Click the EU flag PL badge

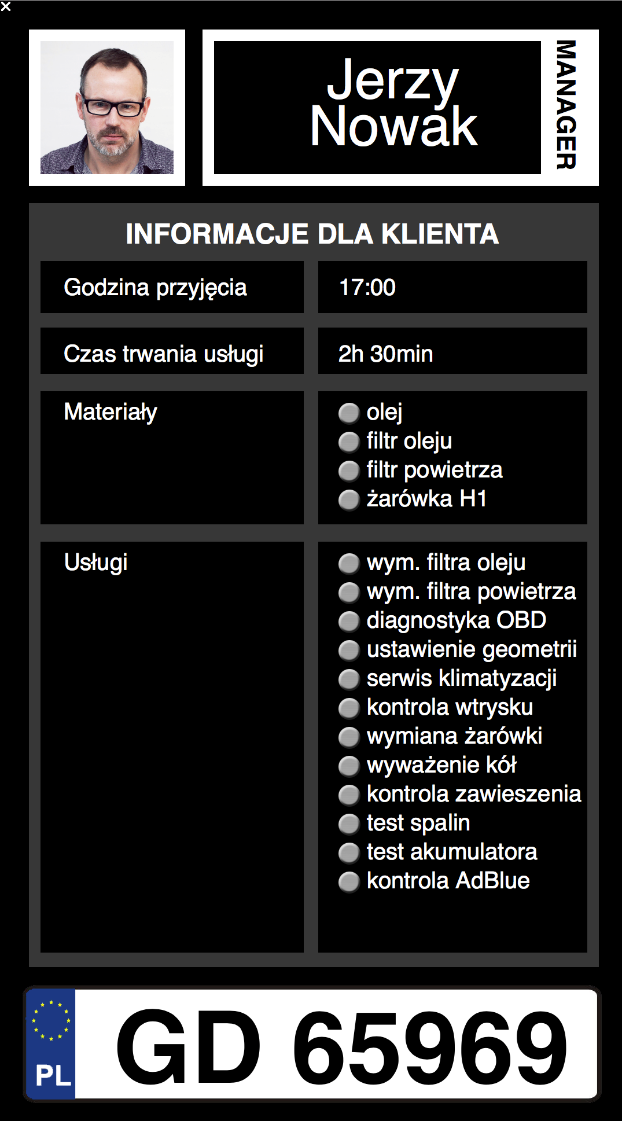pos(51,1044)
